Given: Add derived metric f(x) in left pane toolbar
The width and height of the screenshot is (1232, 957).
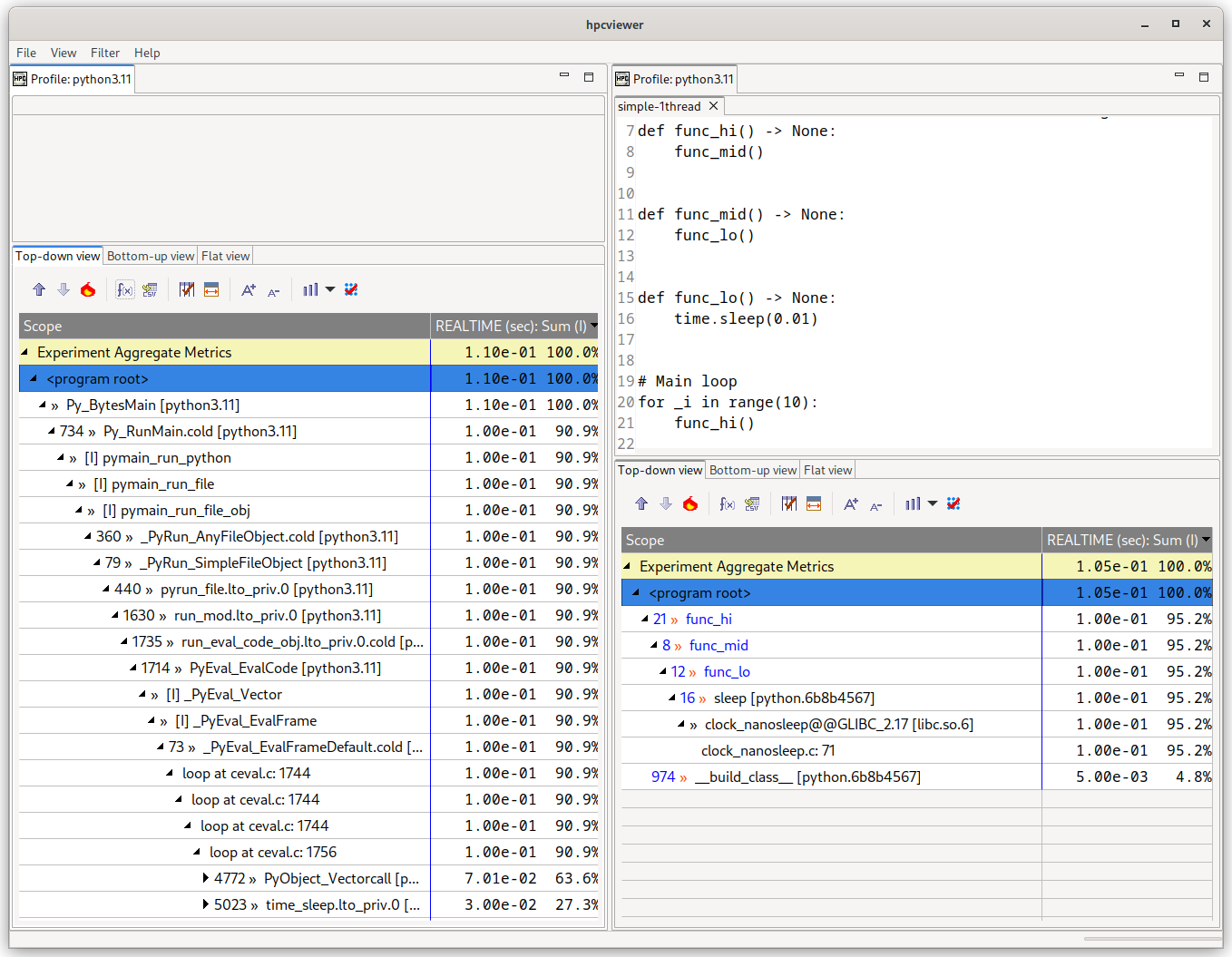Looking at the screenshot, I should click(x=125, y=289).
